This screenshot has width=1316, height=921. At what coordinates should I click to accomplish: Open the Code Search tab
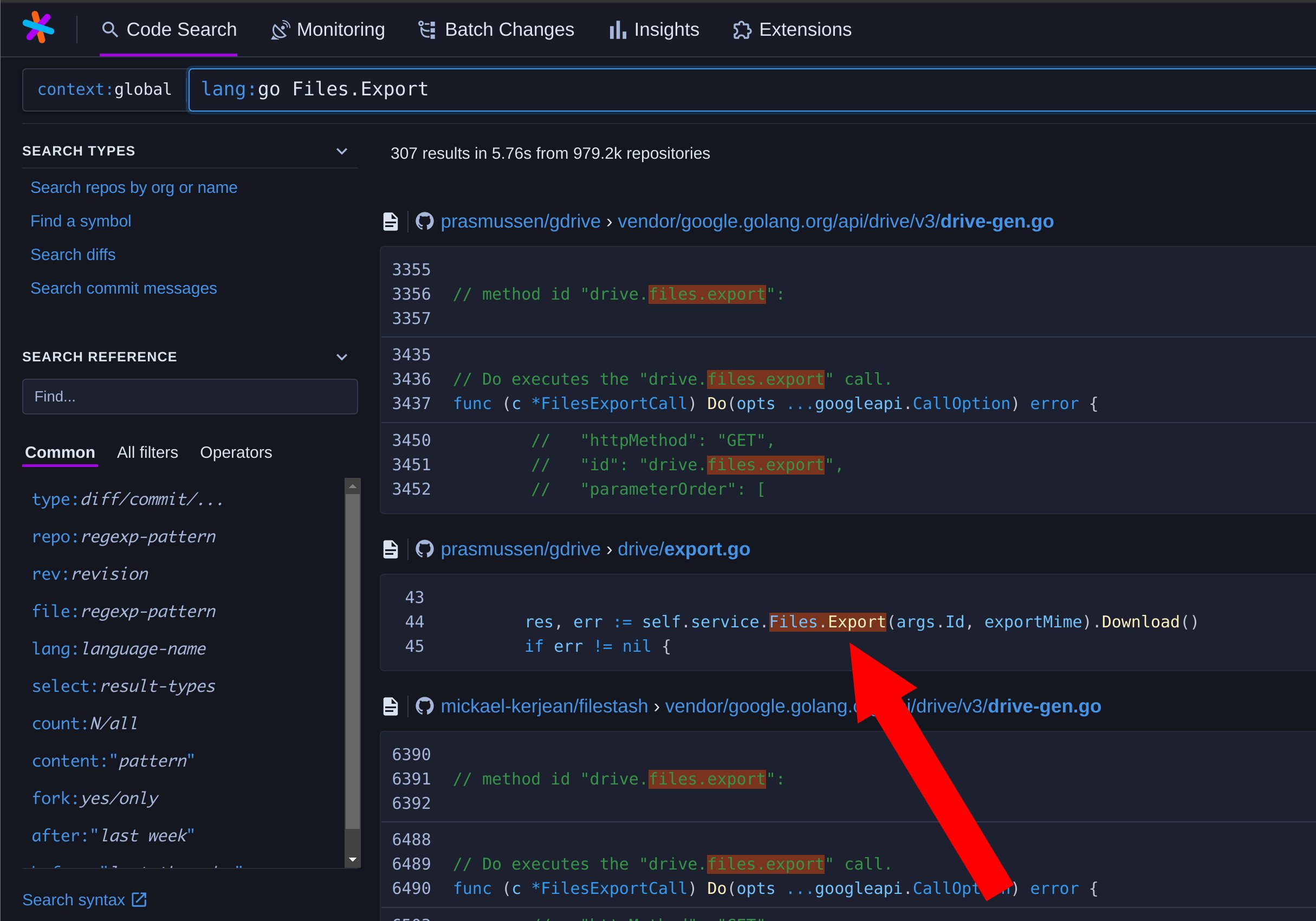(168, 30)
